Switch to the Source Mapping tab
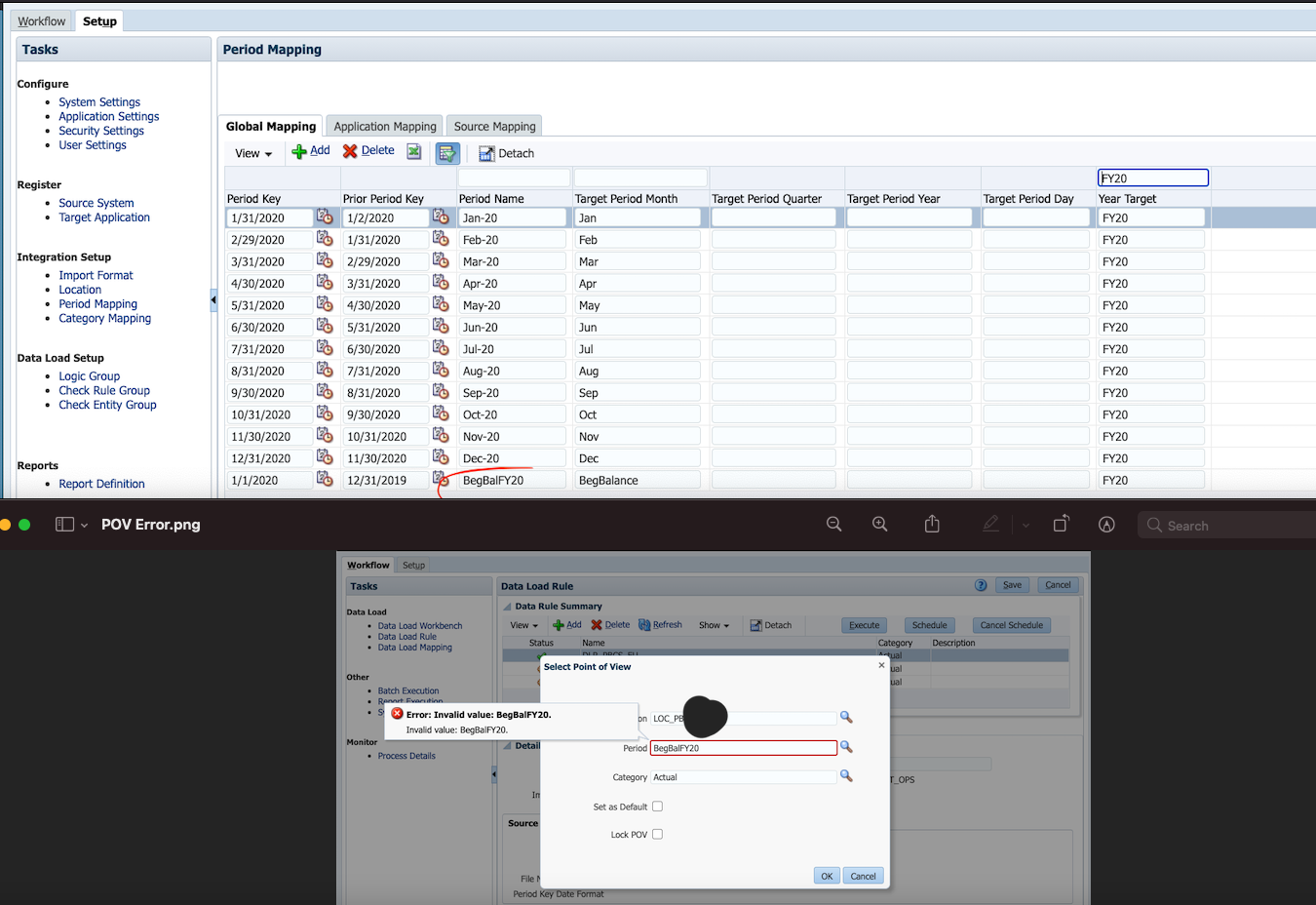 494,126
